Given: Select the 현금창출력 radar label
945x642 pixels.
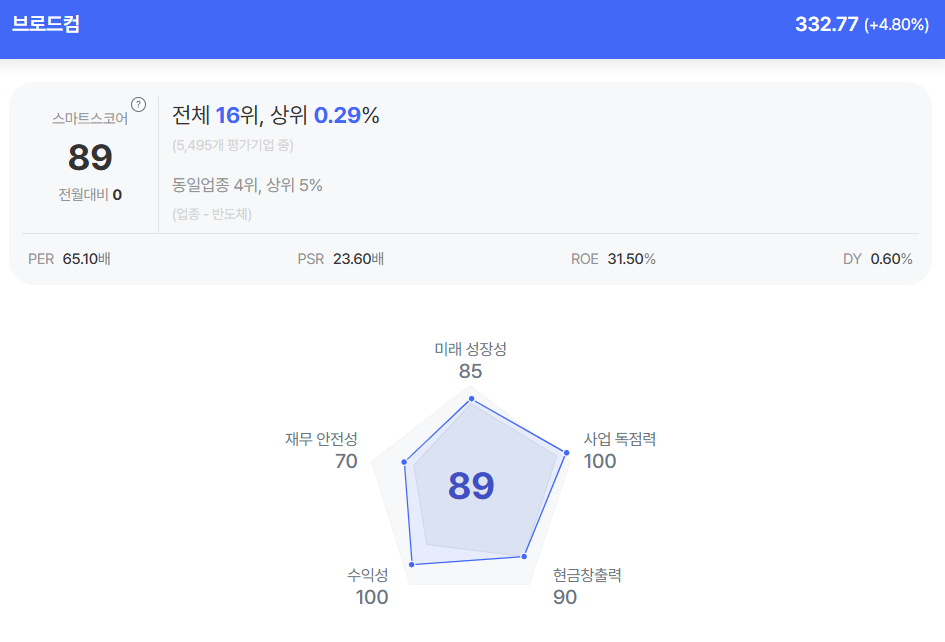Looking at the screenshot, I should click(587, 575).
